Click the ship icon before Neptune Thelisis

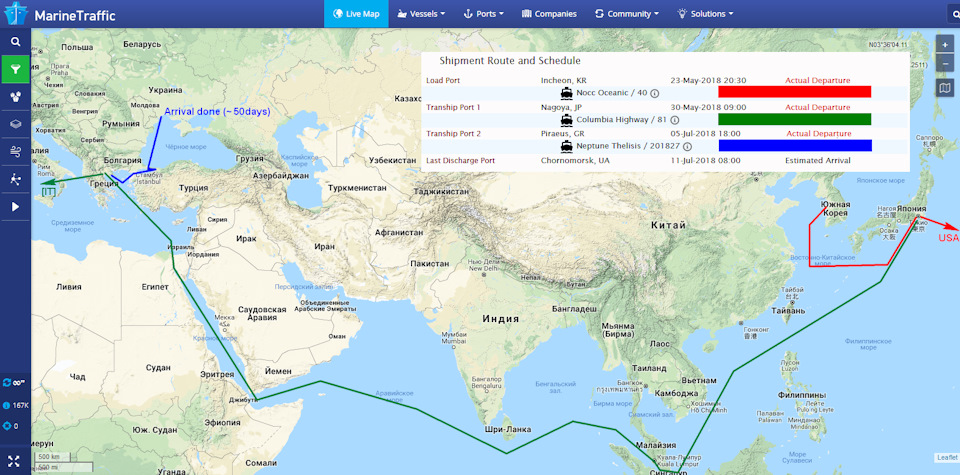[566, 146]
